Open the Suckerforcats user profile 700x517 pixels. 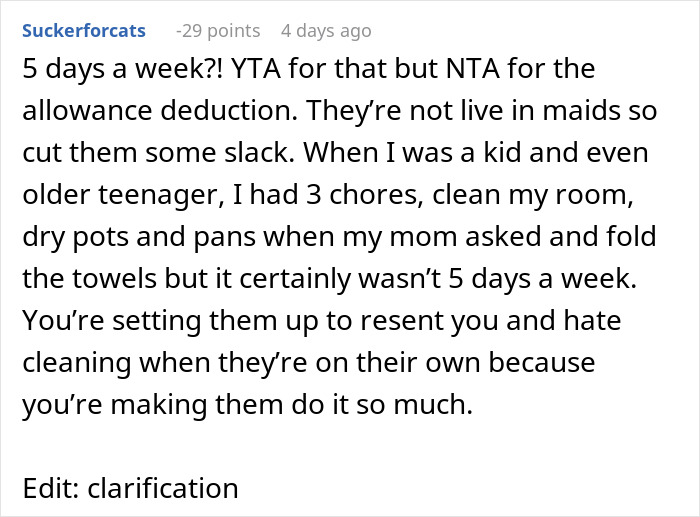click(83, 31)
